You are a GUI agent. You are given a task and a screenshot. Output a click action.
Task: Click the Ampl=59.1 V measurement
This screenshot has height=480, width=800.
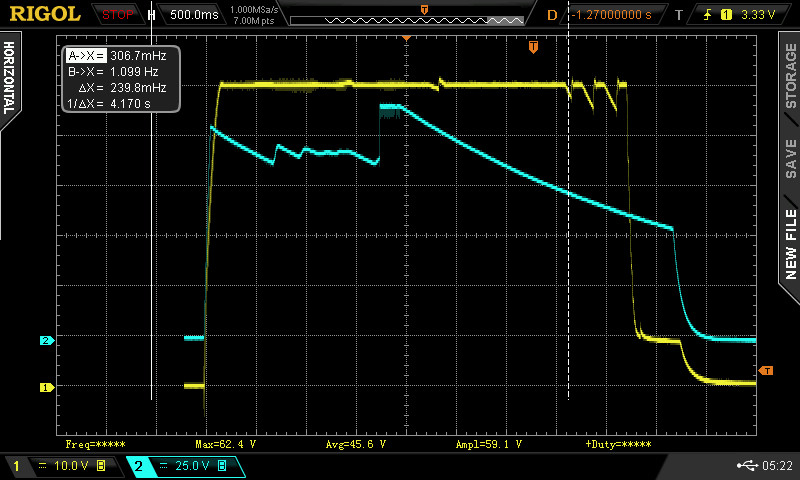489,444
